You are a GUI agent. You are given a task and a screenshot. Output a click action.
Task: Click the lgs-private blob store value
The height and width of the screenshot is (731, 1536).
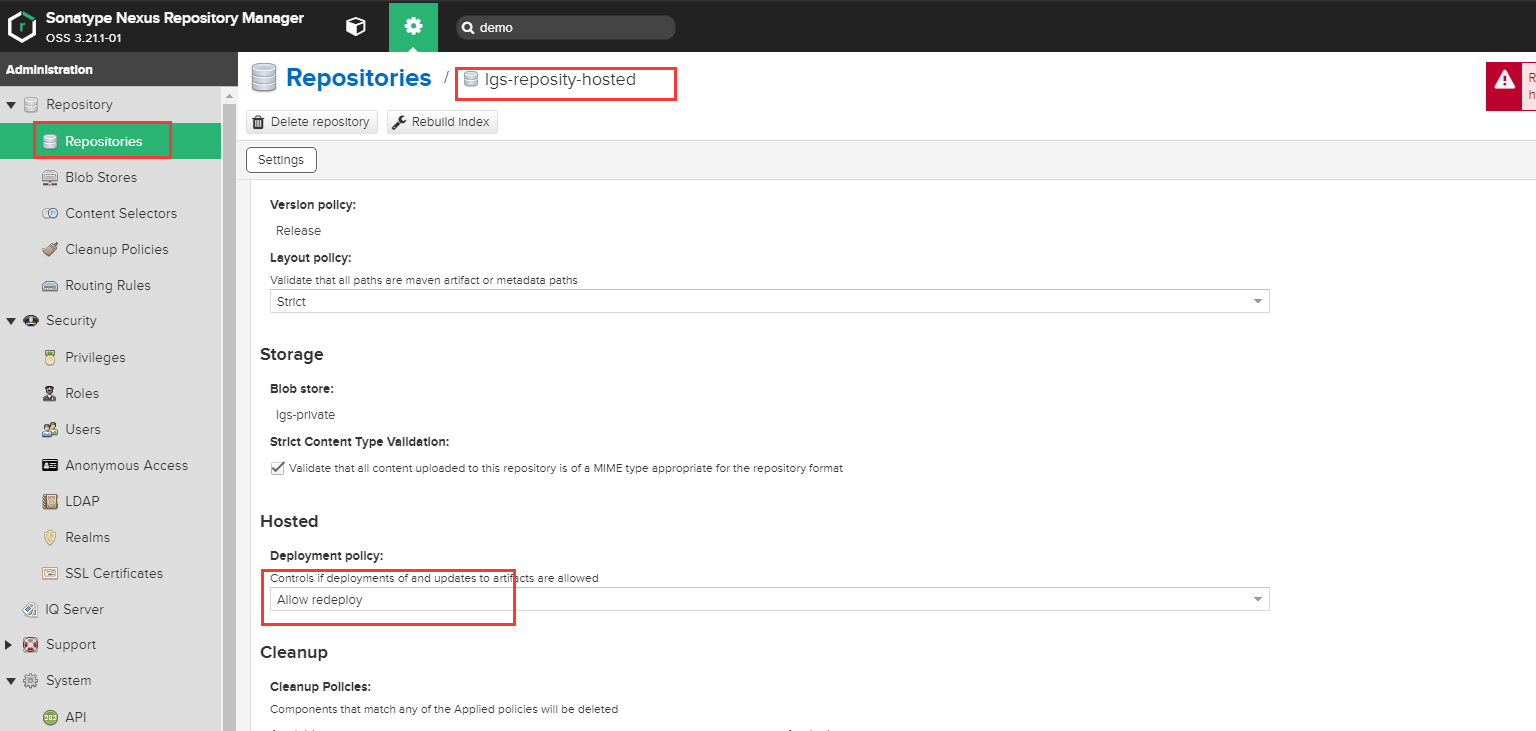click(x=305, y=415)
